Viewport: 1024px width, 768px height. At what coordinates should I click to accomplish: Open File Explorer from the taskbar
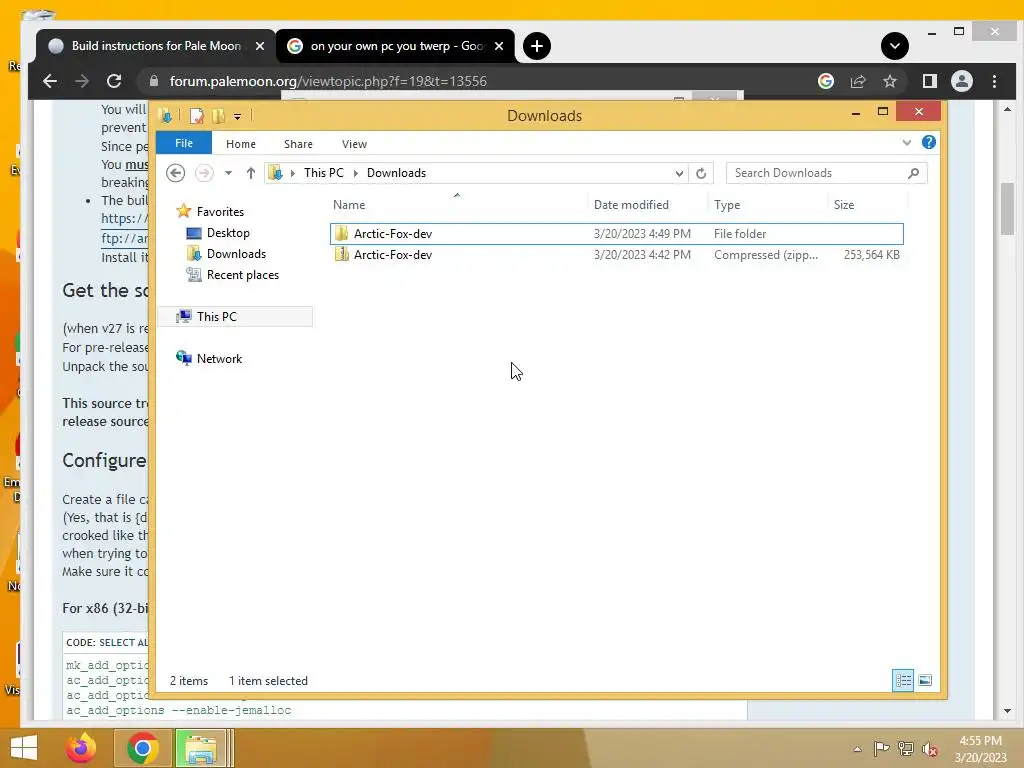click(201, 748)
